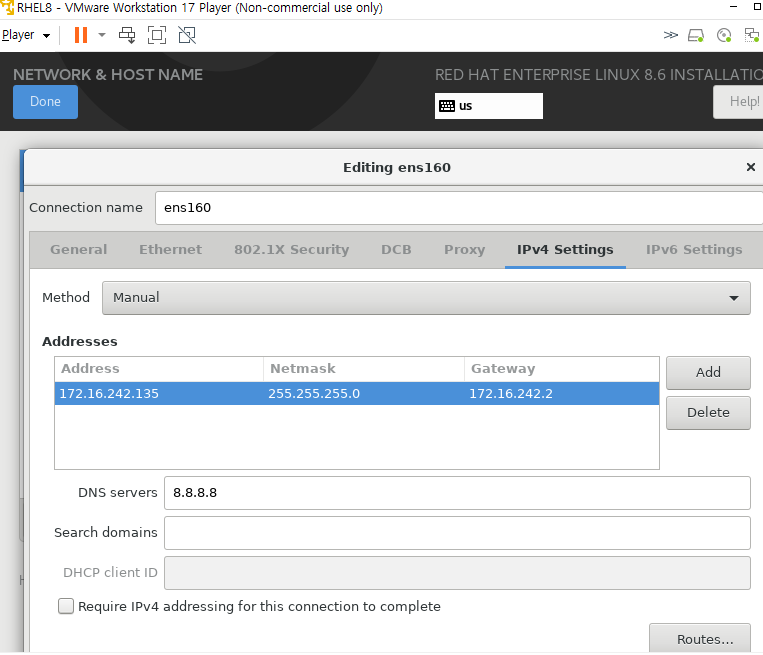Open the Player menu
This screenshot has width=763, height=655.
(25, 35)
